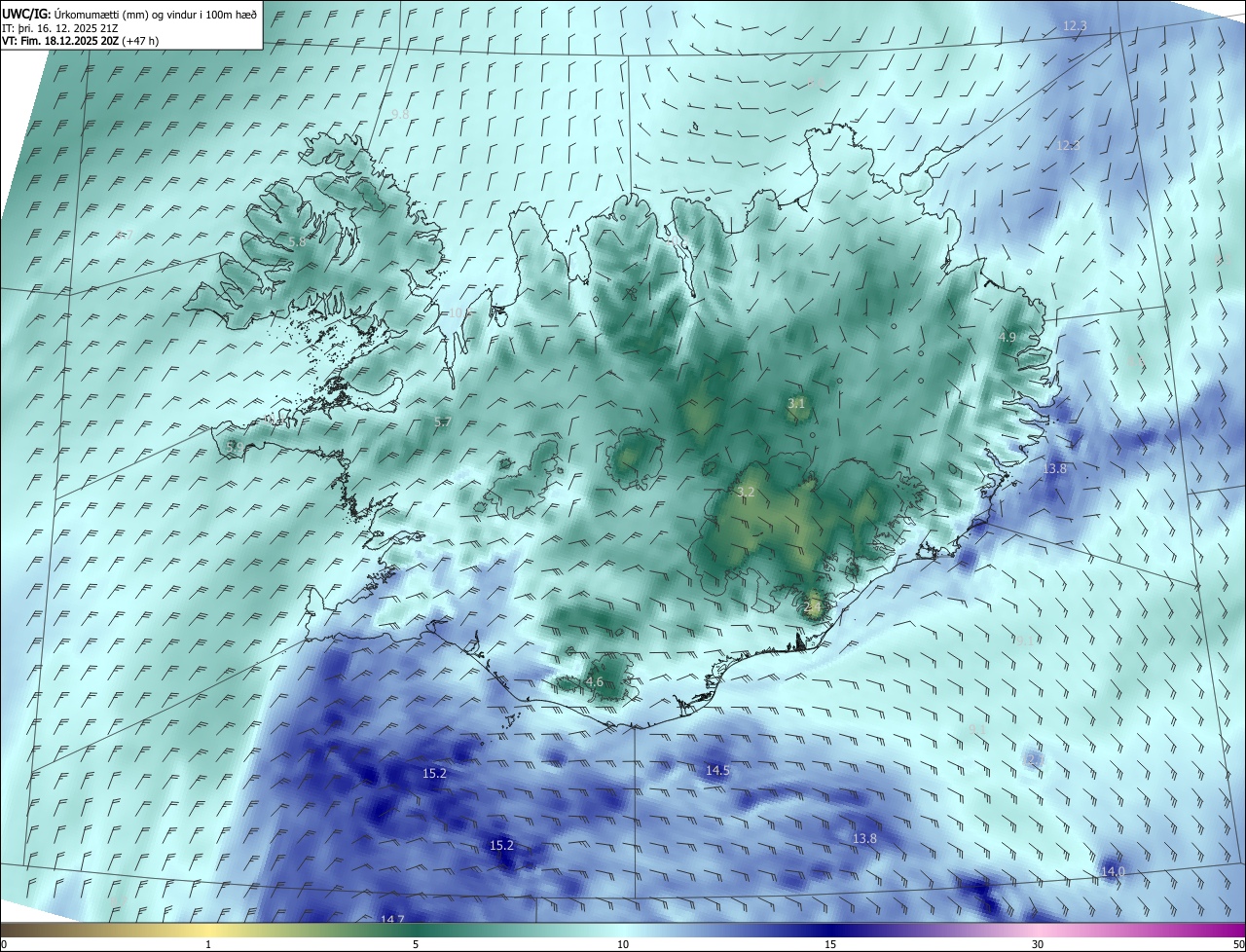The height and width of the screenshot is (952, 1246).
Task: Click the "VT: Fim. 18.12.2025 20Z" line
Action: [x=81, y=41]
